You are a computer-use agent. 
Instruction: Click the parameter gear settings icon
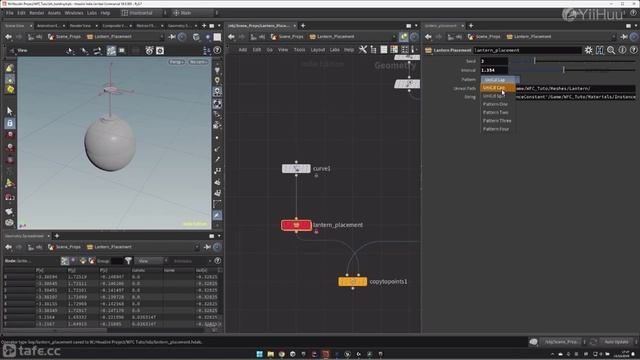tap(588, 50)
